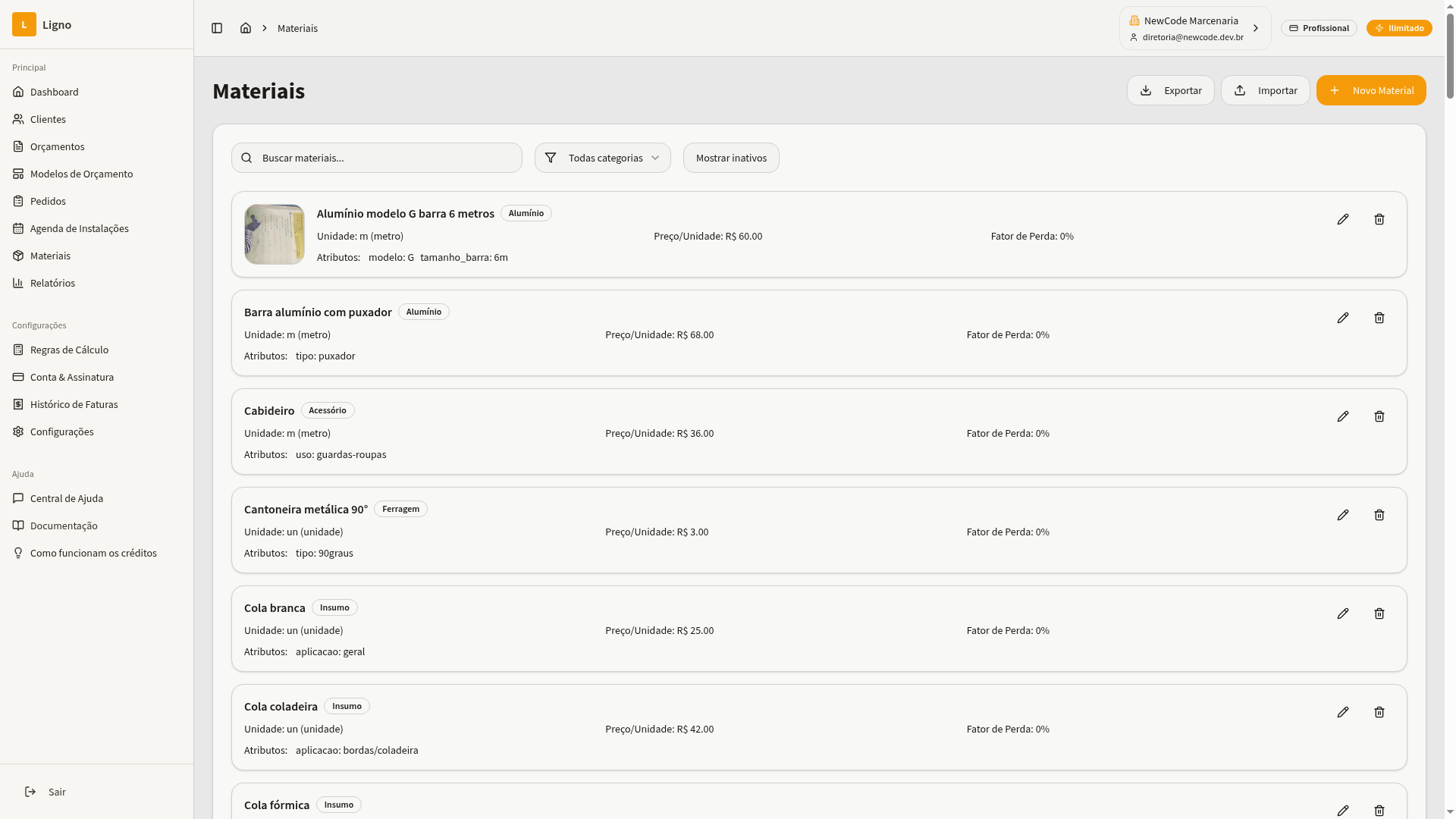This screenshot has width=1456, height=819.
Task: Edit the Cola fórmica material
Action: coord(1343,810)
